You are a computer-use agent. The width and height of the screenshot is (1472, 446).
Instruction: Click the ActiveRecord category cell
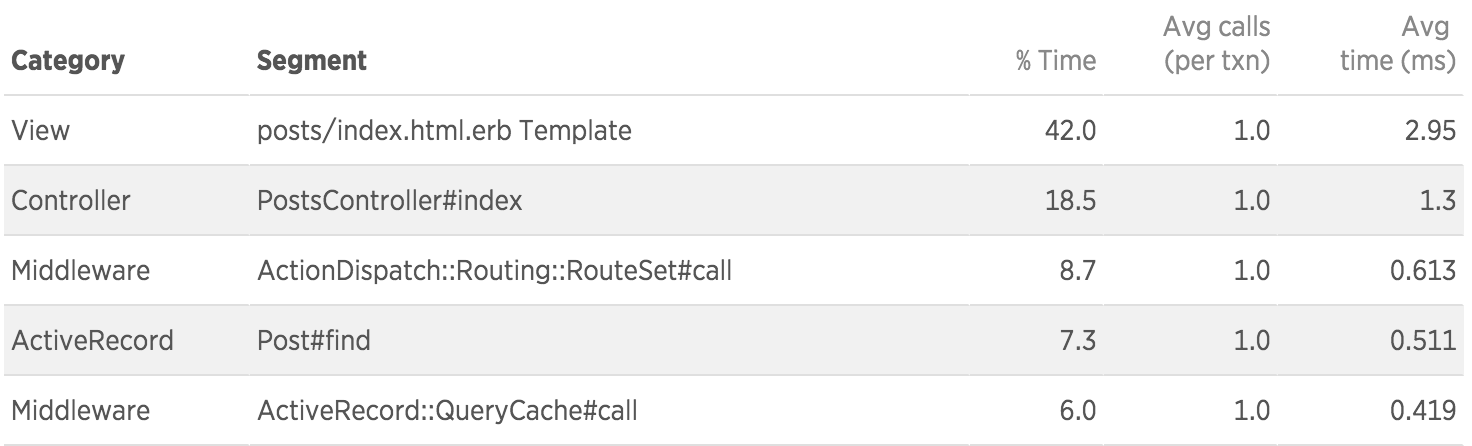[x=92, y=340]
